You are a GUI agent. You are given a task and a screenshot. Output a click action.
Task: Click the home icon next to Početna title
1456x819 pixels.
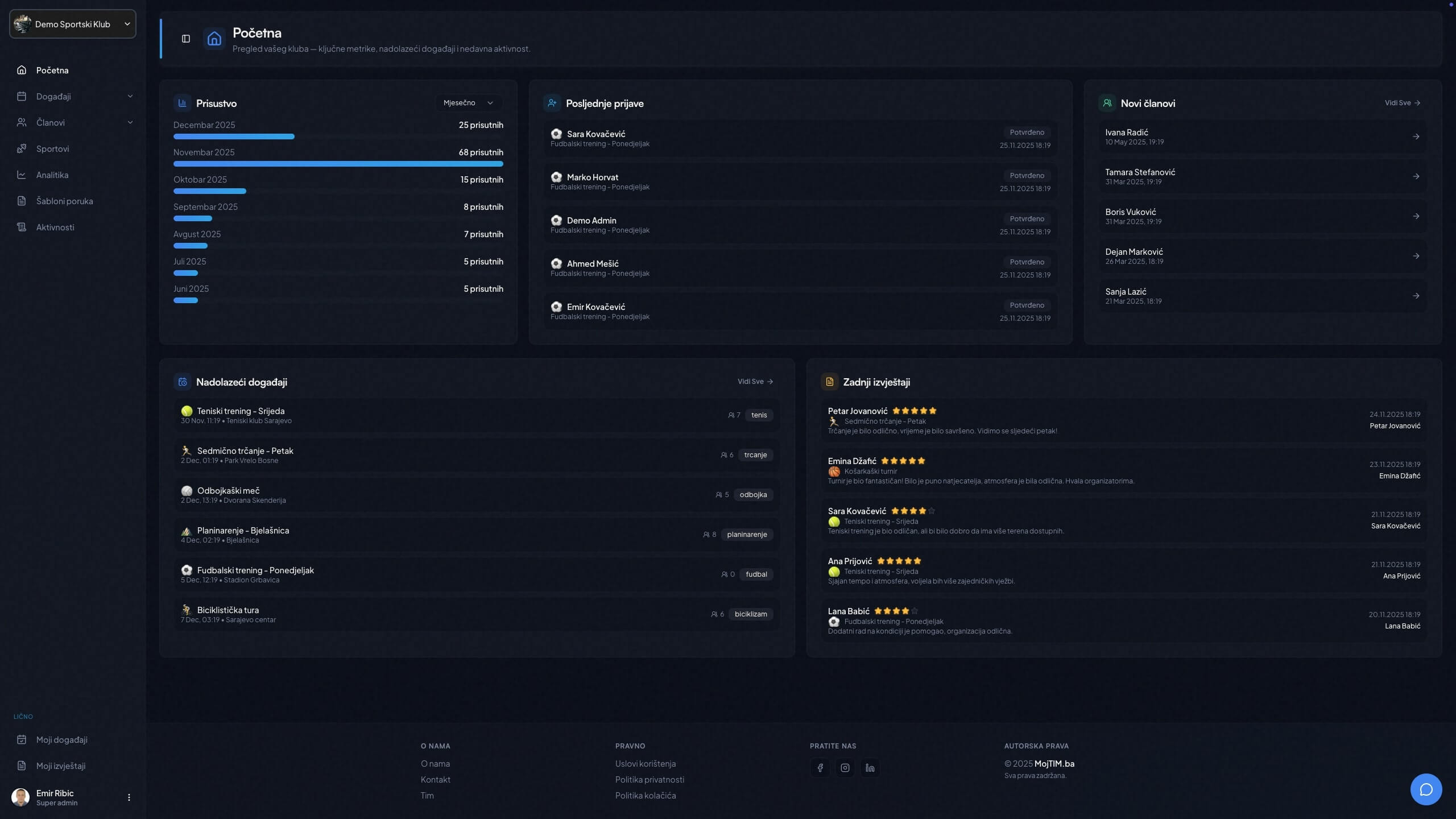tap(214, 39)
